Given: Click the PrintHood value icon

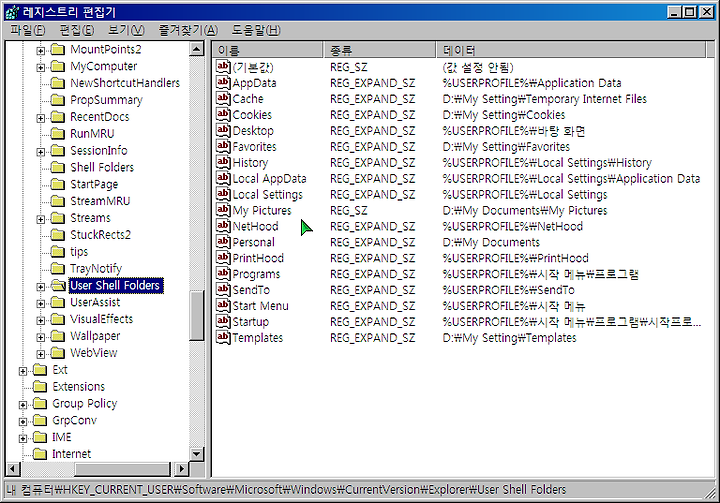Looking at the screenshot, I should (x=223, y=258).
